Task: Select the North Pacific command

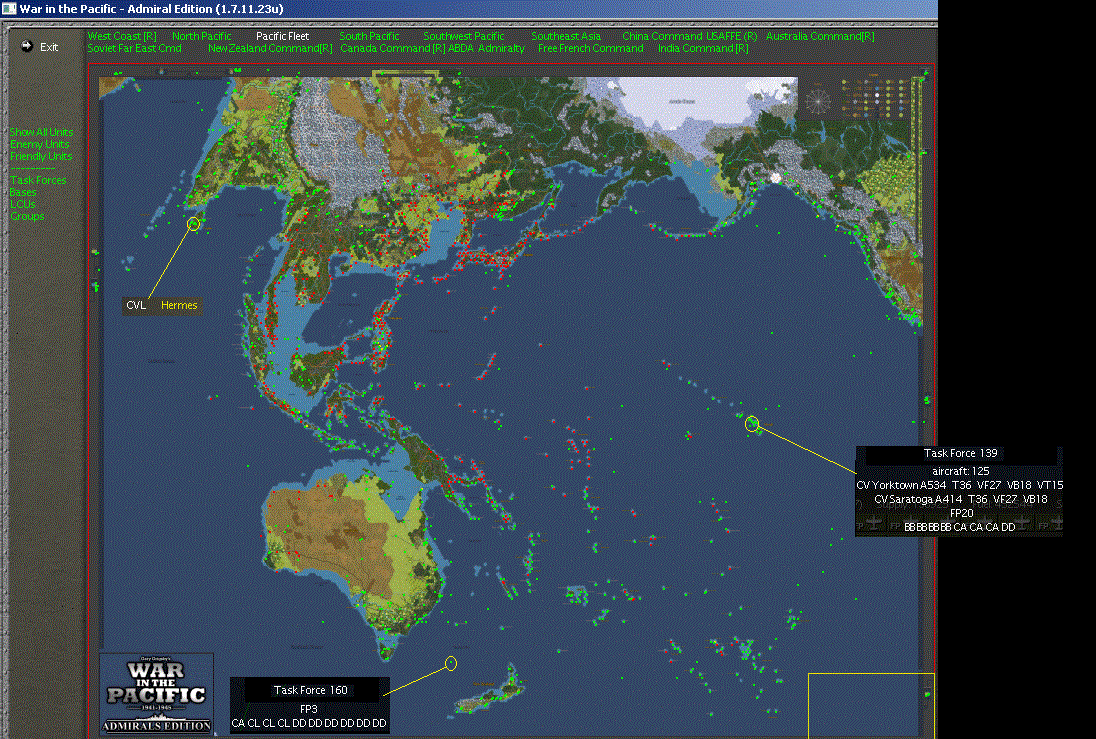Action: (201, 36)
